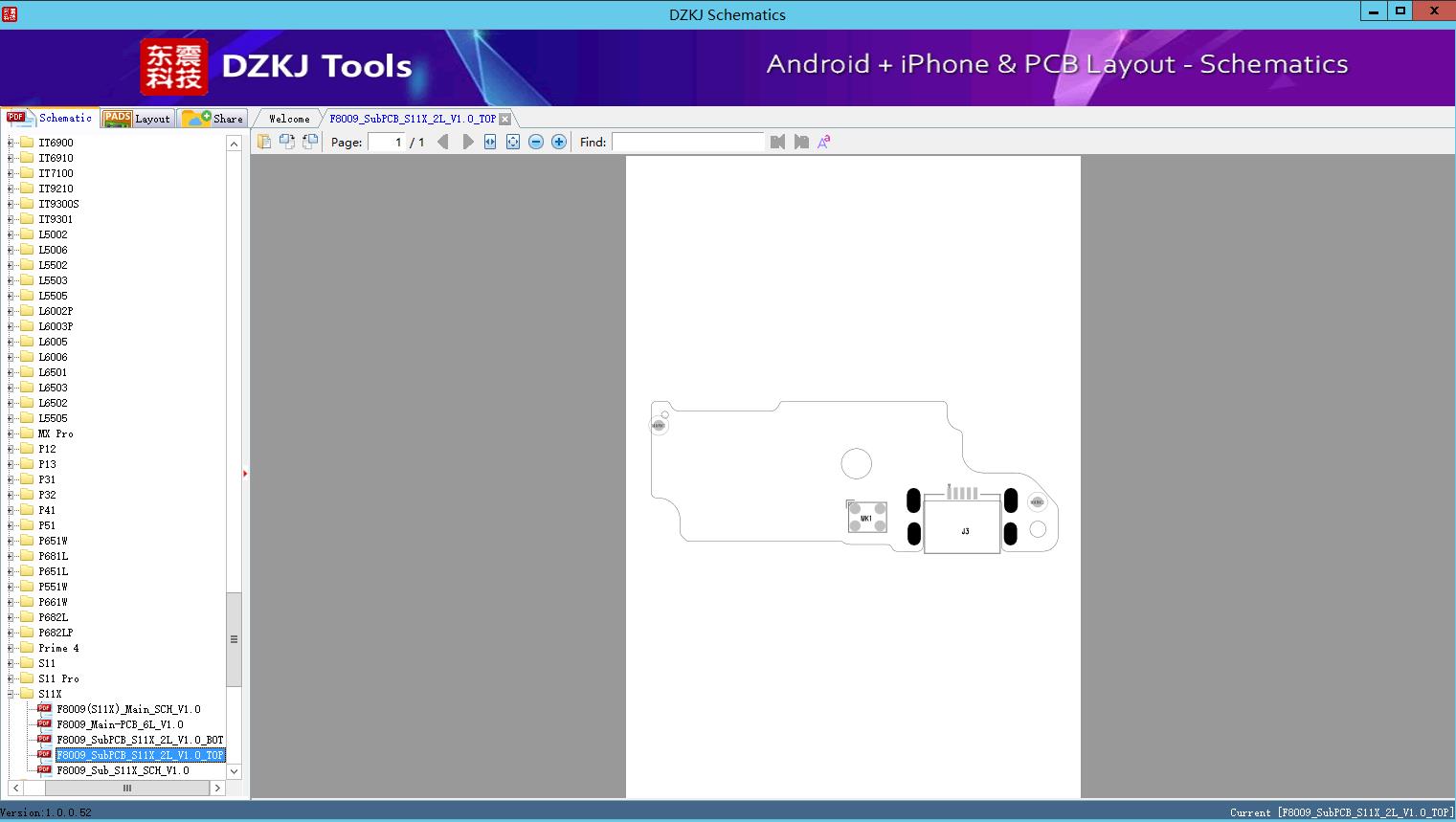Screen dimensions: 1456x822
Task: Select the IT9210 folder
Action: tap(56, 189)
